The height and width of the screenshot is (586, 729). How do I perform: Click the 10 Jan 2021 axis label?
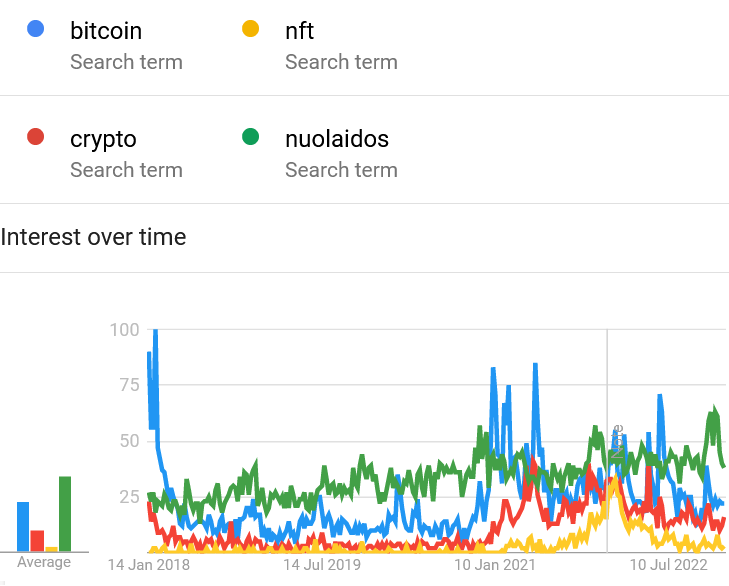tap(496, 565)
